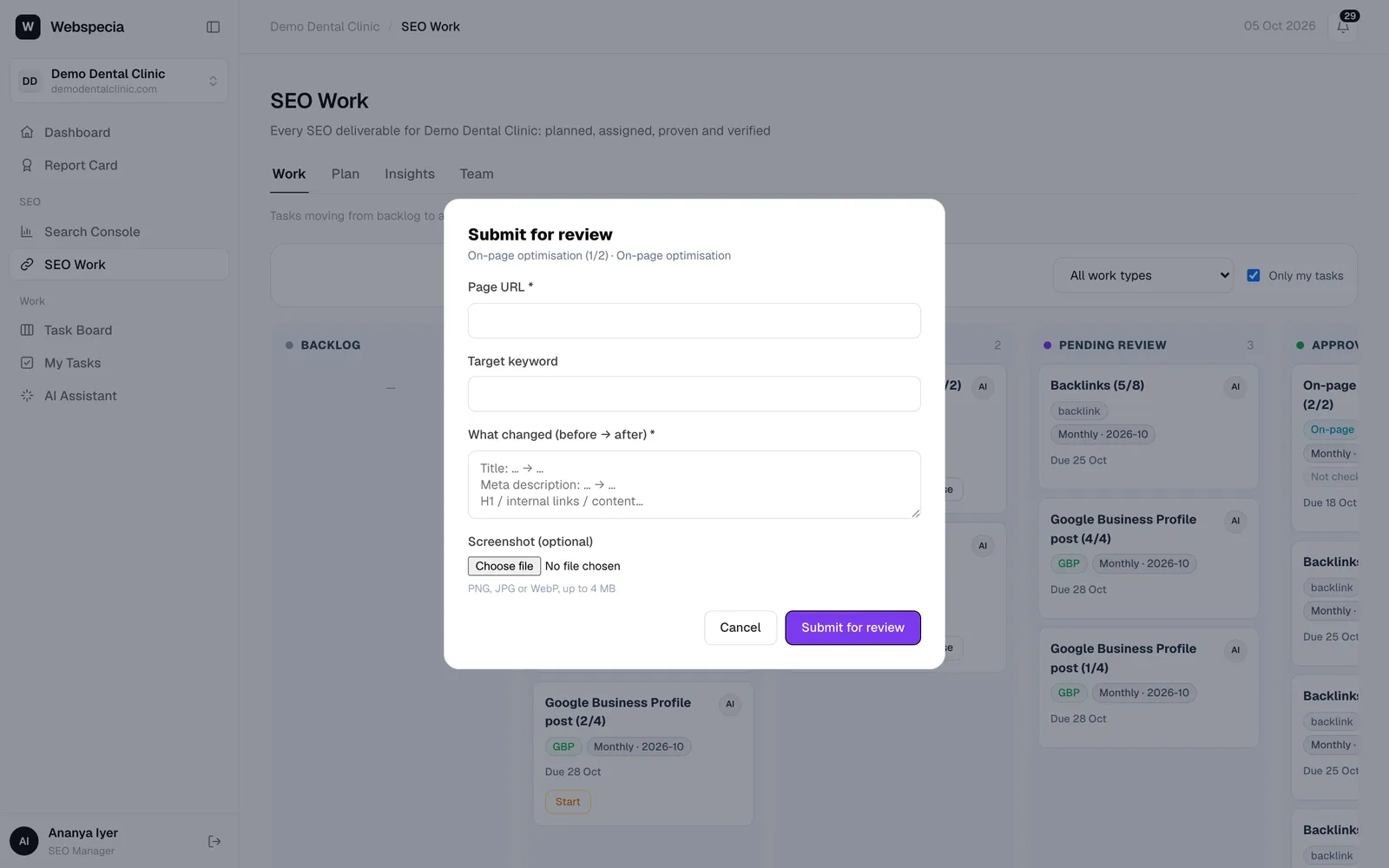The height and width of the screenshot is (868, 1389).
Task: Open Task Board in the sidebar
Action: (x=119, y=331)
